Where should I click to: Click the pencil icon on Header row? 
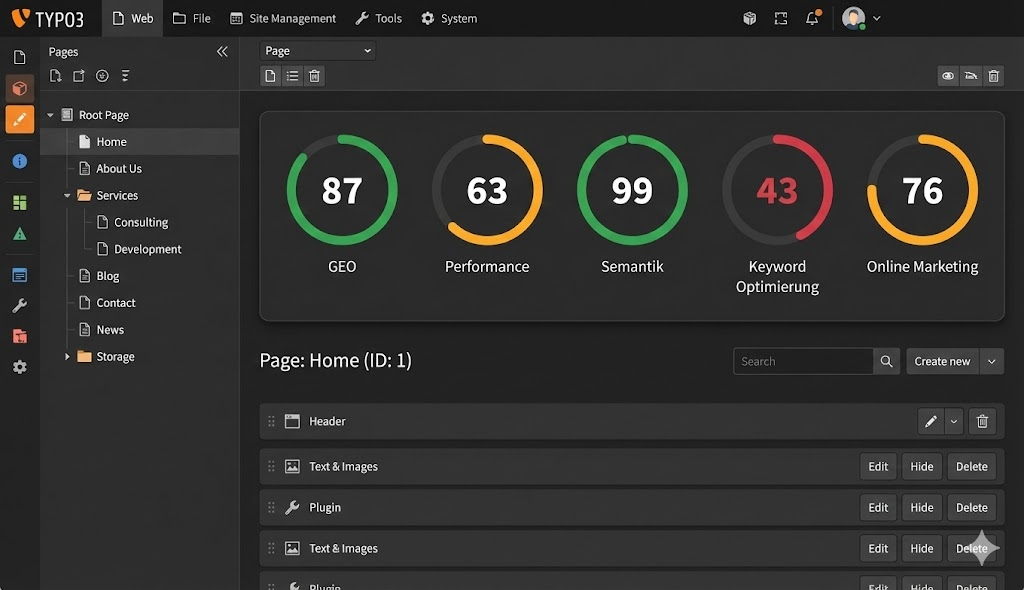pyautogui.click(x=931, y=422)
